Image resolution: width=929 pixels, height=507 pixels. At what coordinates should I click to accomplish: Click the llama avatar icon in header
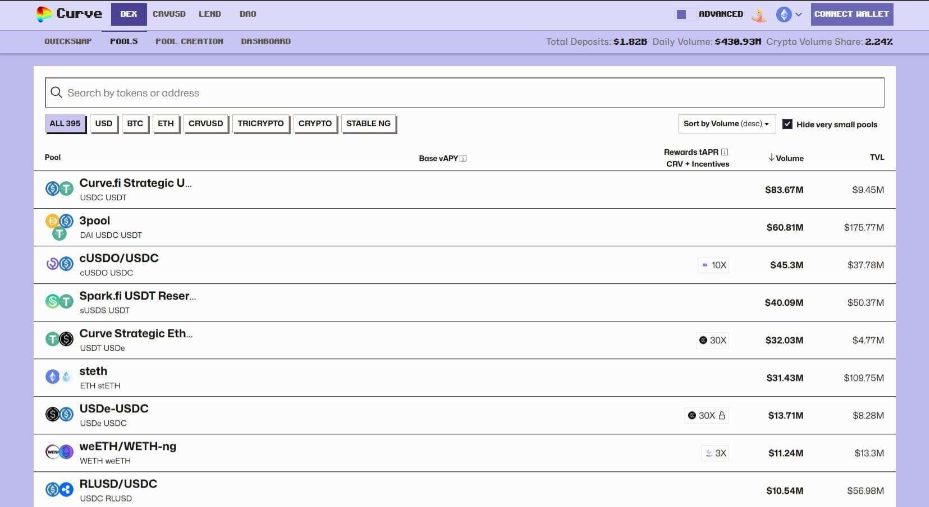[x=759, y=14]
